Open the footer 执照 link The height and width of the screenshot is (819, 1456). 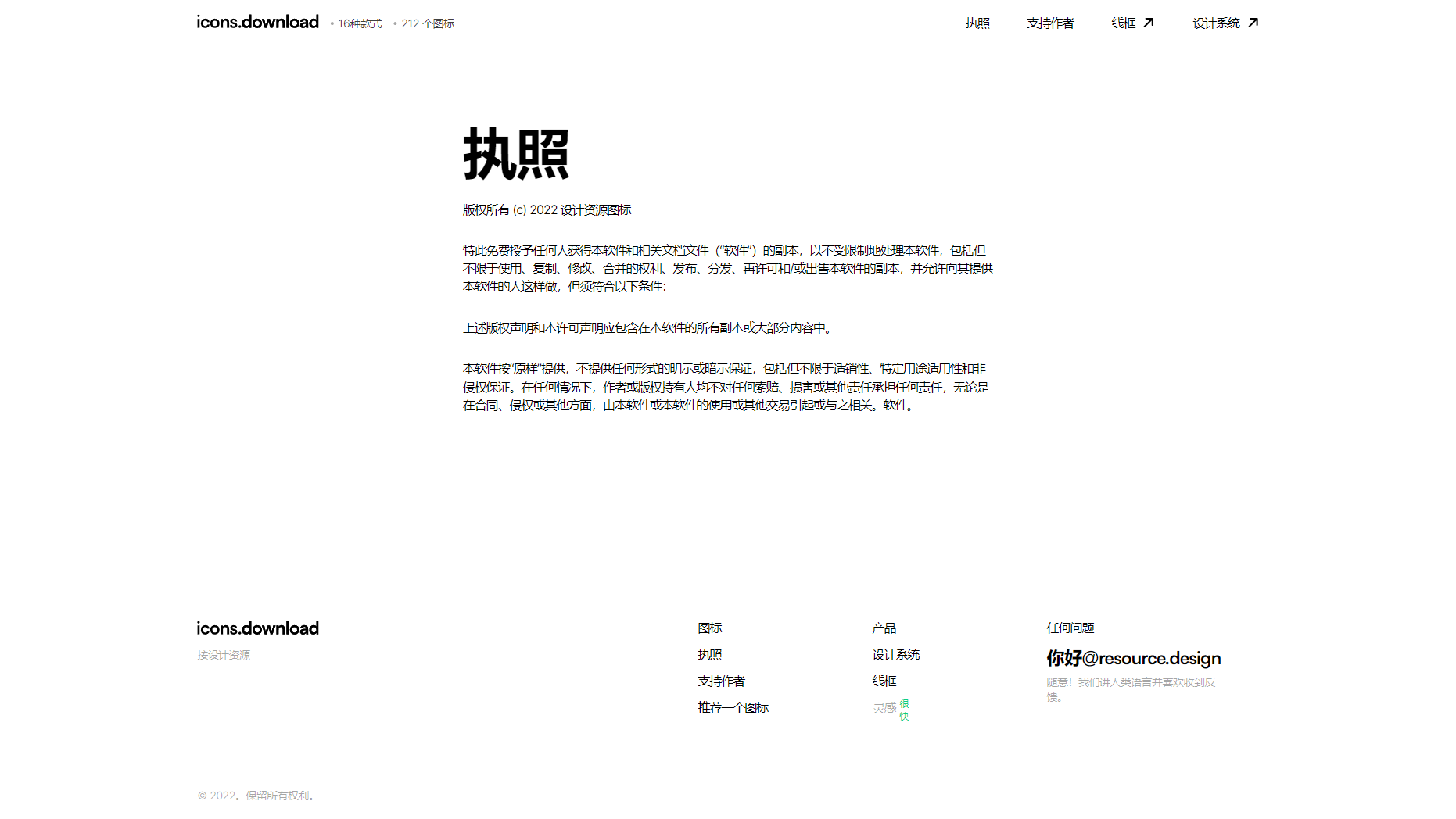click(x=709, y=655)
